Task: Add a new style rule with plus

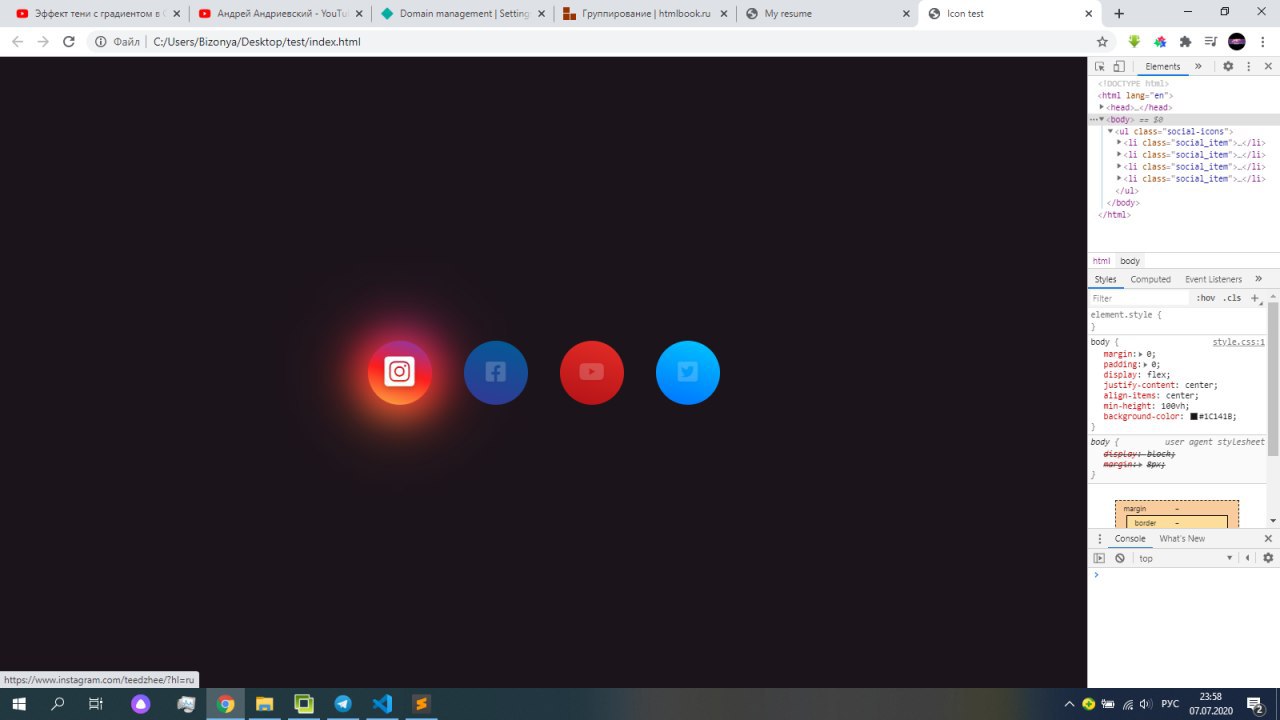Action: (1255, 298)
